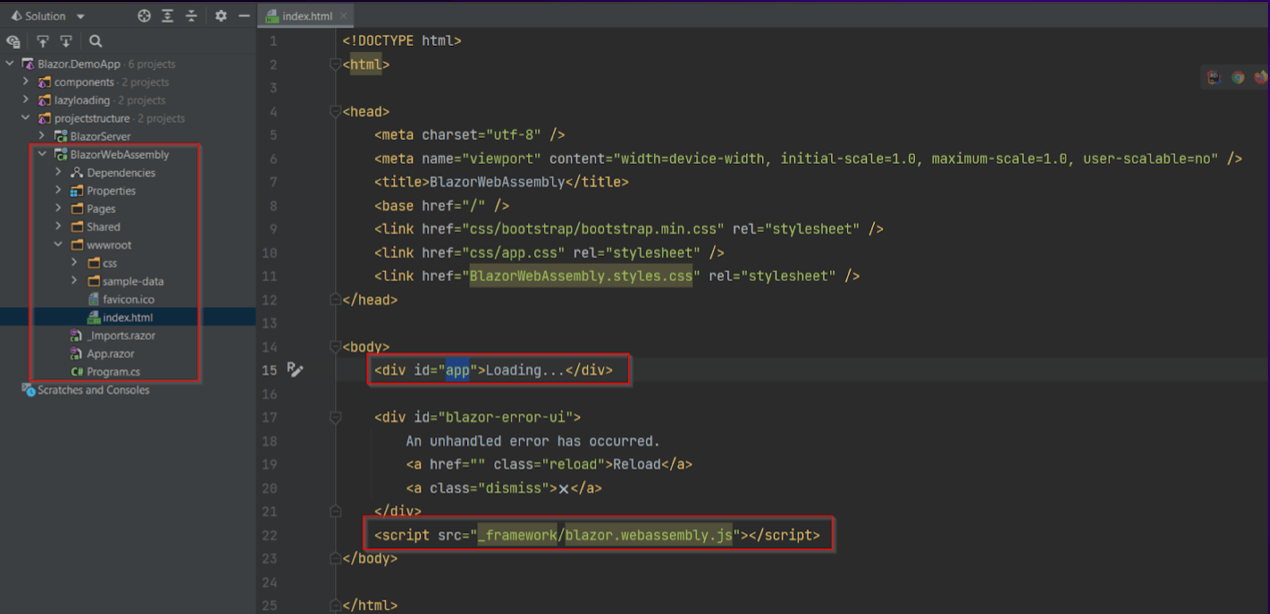Click the meta charset utf-8 line
Viewport: 1270px width, 614px height.
(x=470, y=135)
